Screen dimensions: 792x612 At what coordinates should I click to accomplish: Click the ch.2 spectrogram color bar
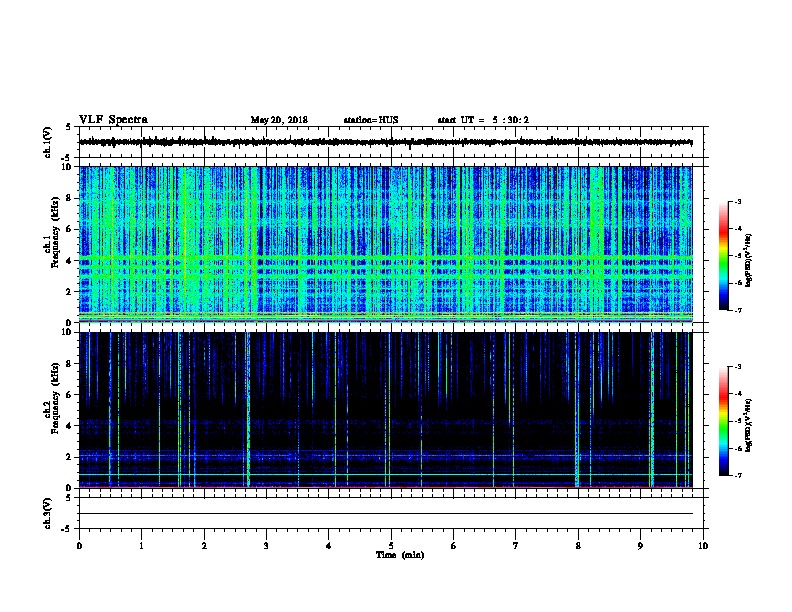[723, 421]
